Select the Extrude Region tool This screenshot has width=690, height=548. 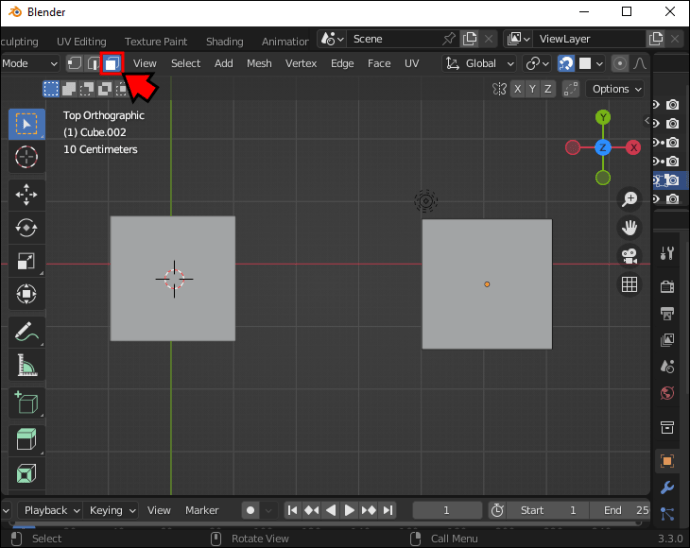point(26,439)
